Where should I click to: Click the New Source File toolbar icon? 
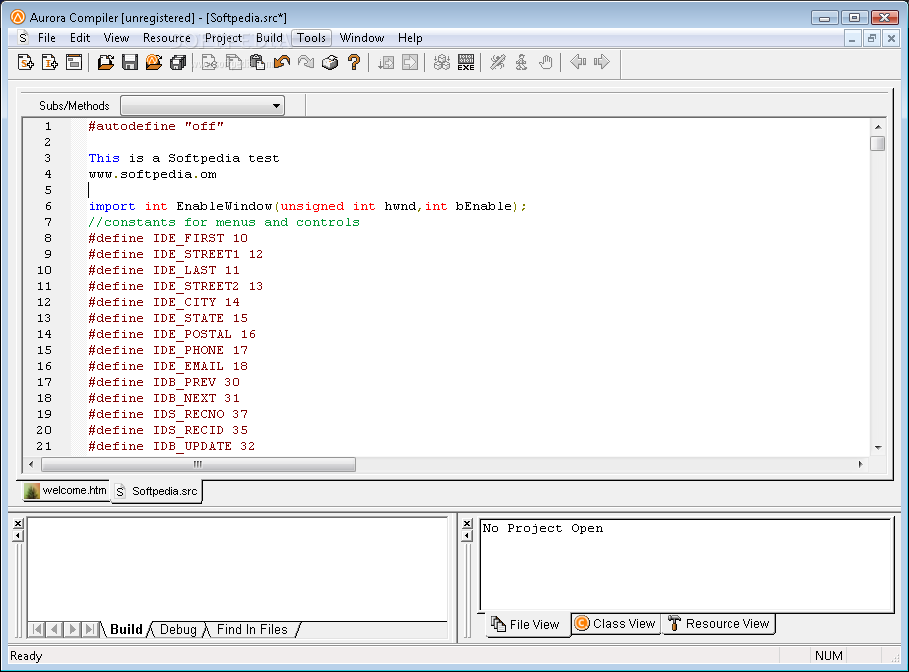[x=26, y=62]
